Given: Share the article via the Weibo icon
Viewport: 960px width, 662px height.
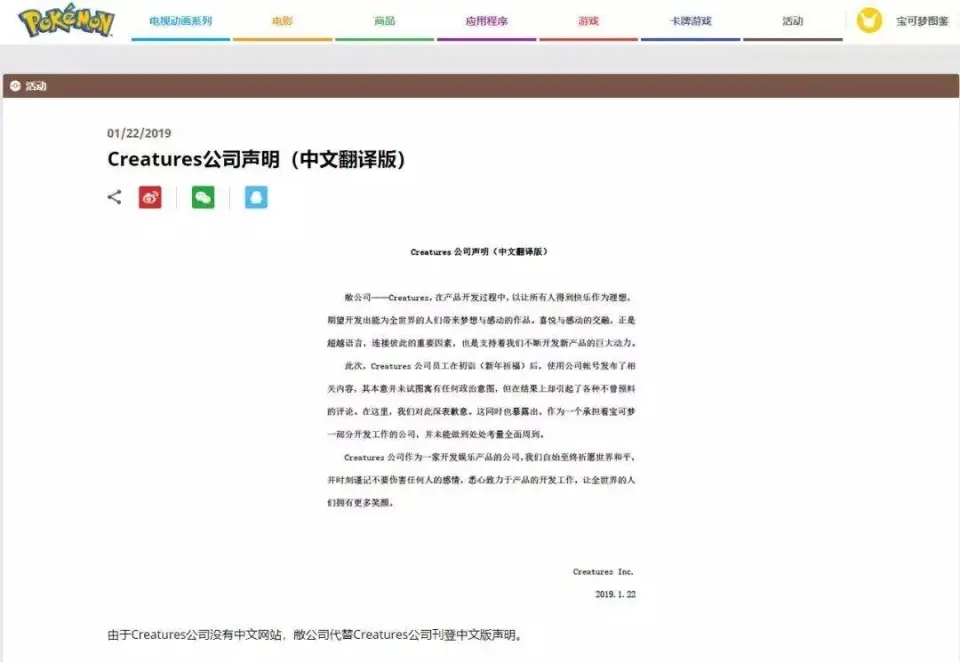Looking at the screenshot, I should coord(149,197).
